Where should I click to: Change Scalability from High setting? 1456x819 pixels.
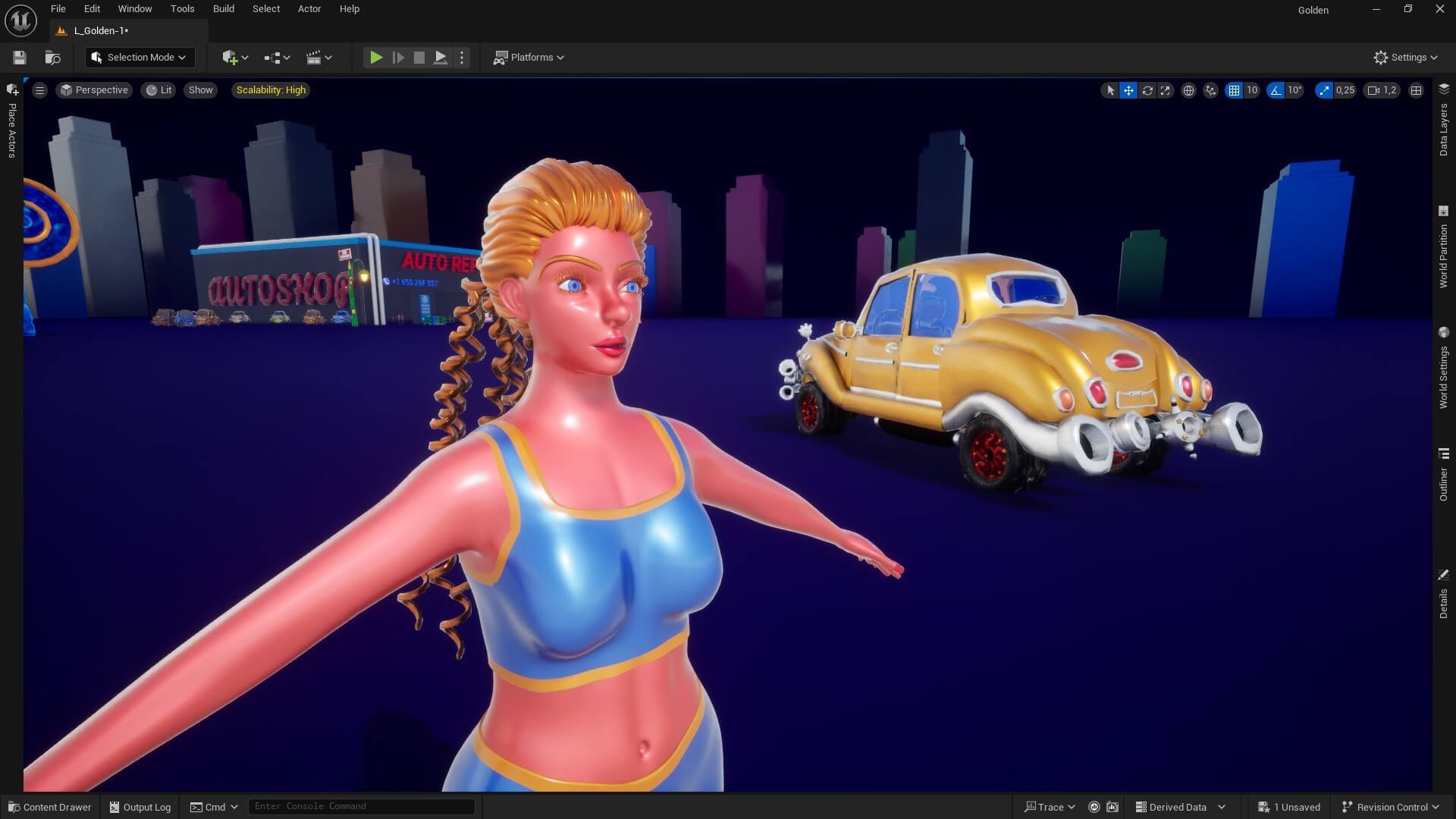(x=270, y=90)
